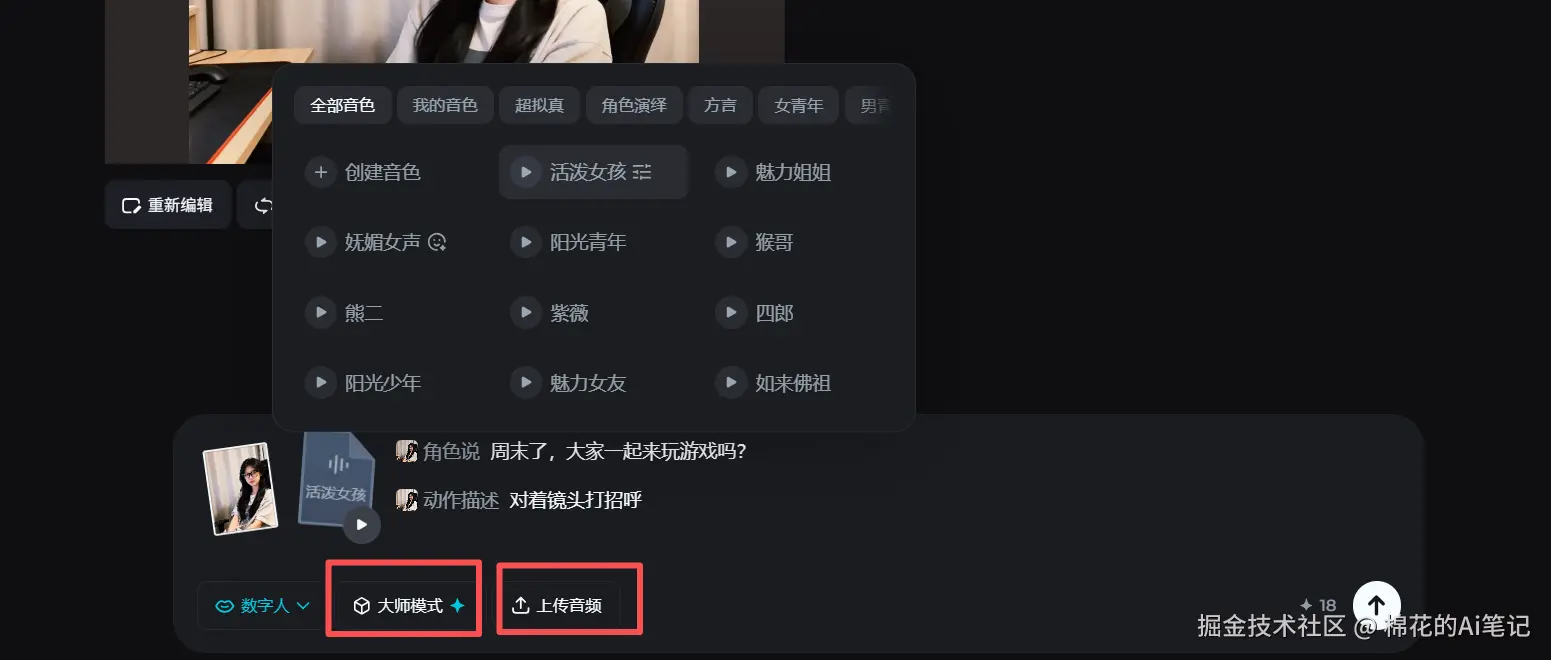
Task: Select the 方言 voice category tab
Action: pyautogui.click(x=720, y=105)
